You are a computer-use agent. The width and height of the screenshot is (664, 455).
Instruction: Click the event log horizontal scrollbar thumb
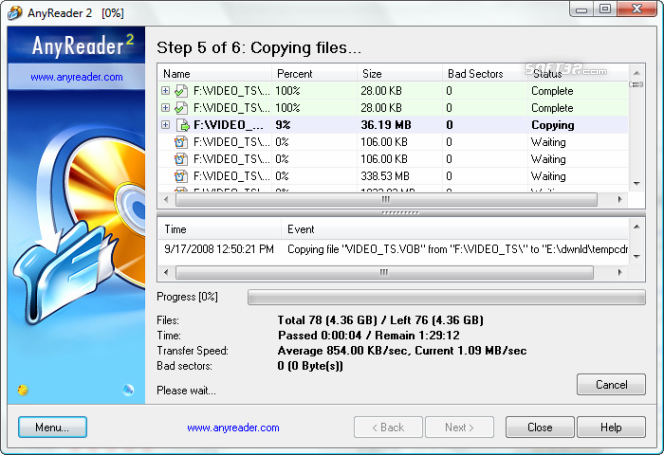click(385, 272)
